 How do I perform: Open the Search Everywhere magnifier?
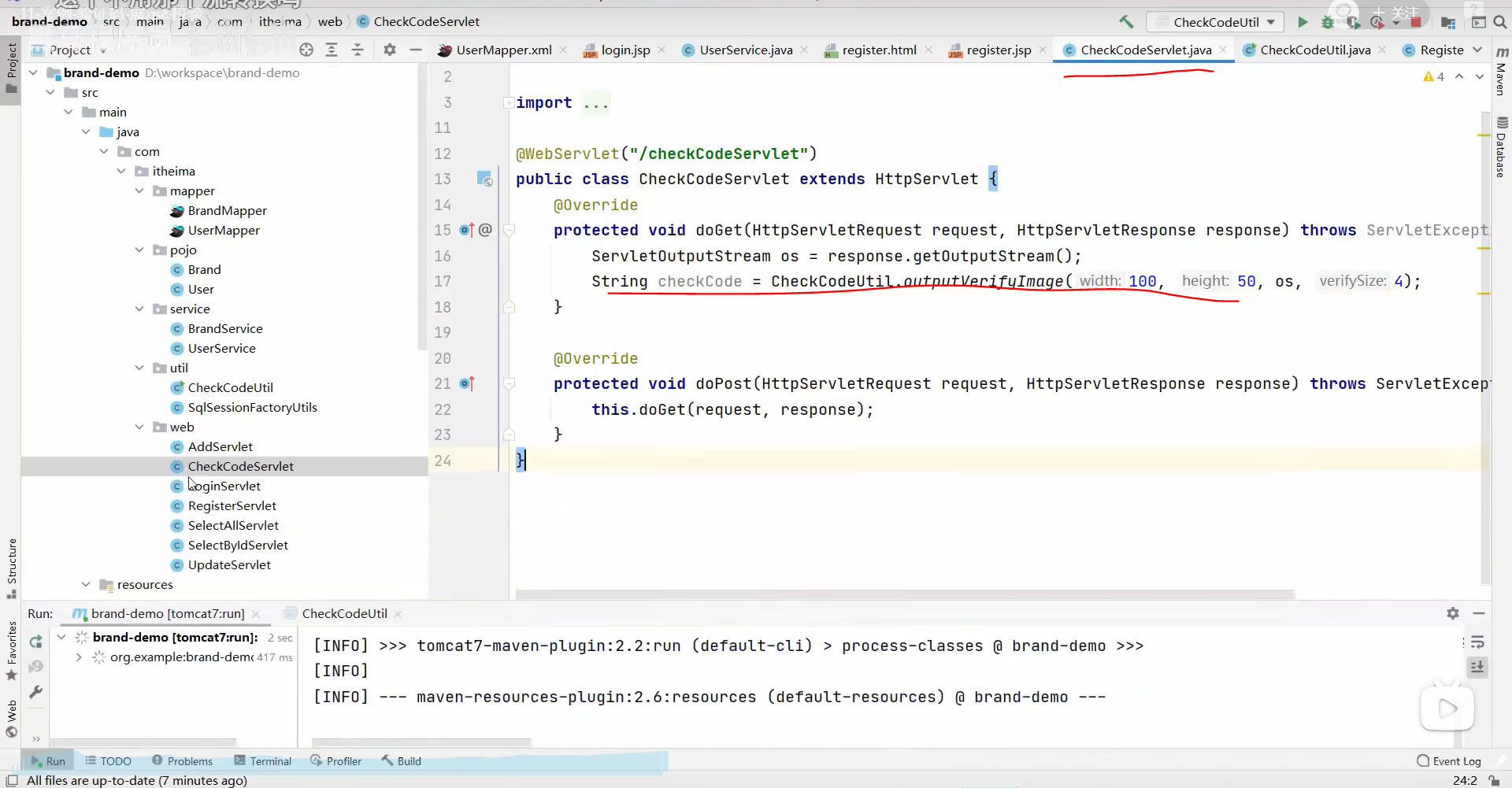(x=1500, y=22)
